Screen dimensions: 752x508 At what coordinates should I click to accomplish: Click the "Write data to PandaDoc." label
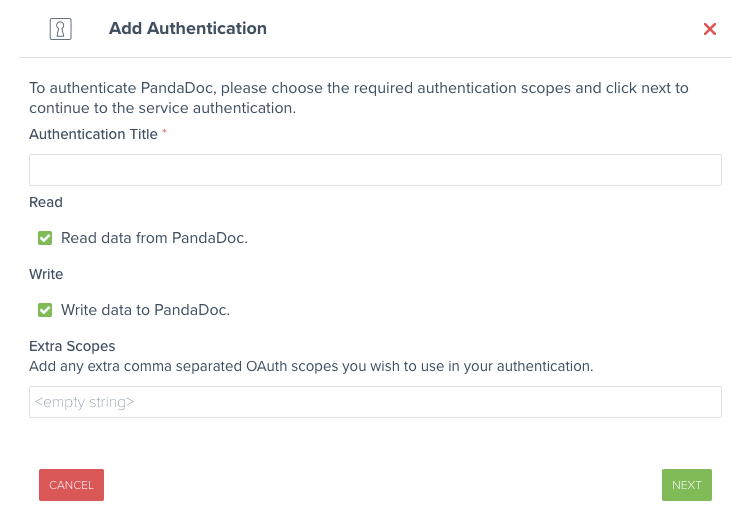145,310
